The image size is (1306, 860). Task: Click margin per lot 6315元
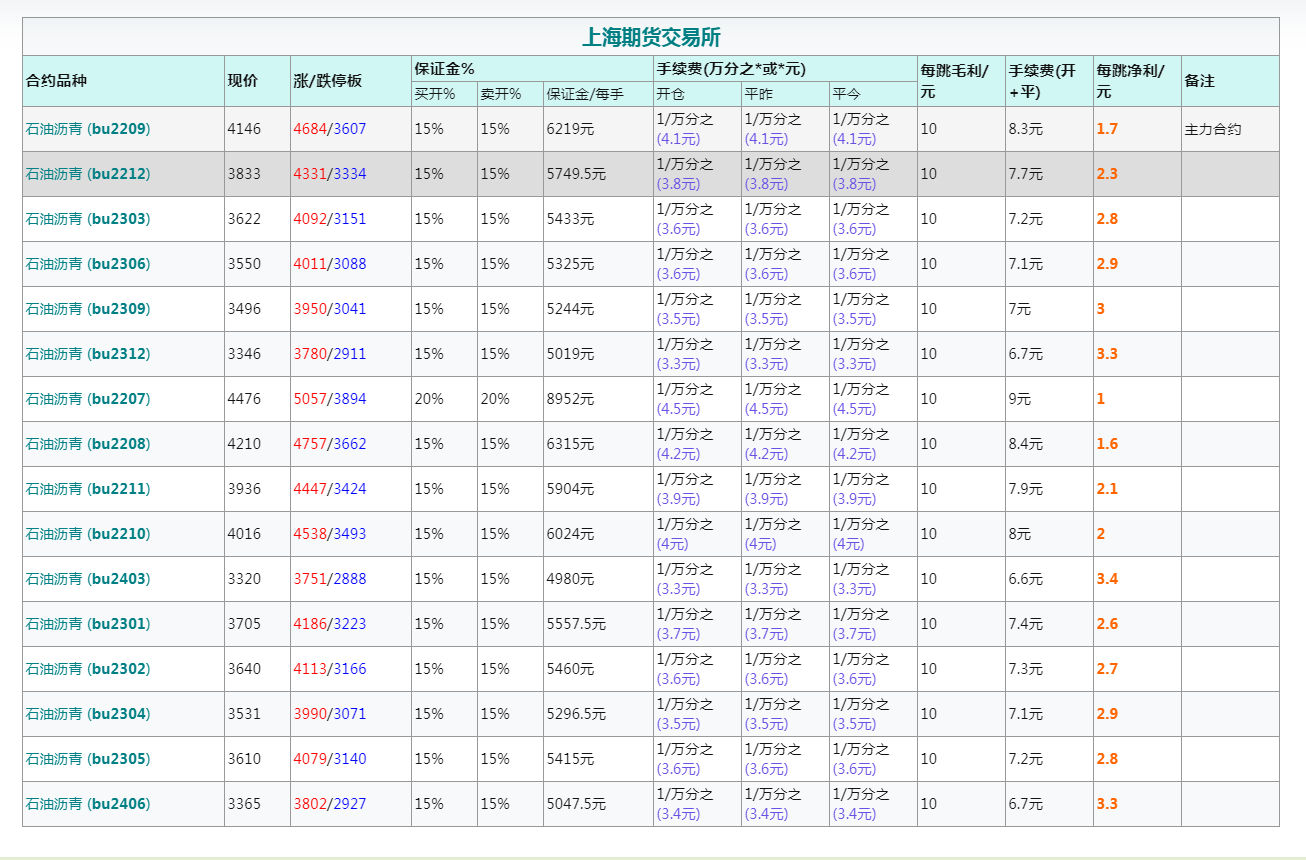(570, 444)
